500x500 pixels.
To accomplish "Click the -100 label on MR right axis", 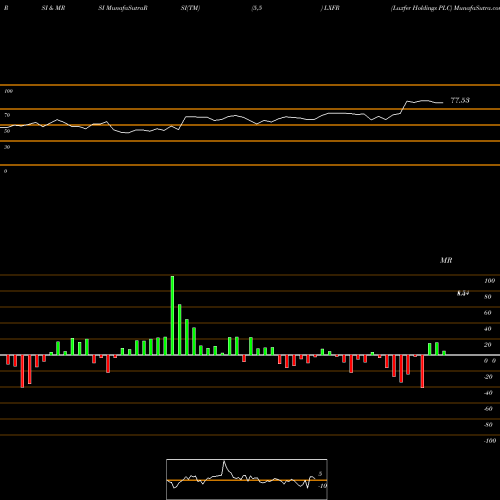I will click(490, 441).
